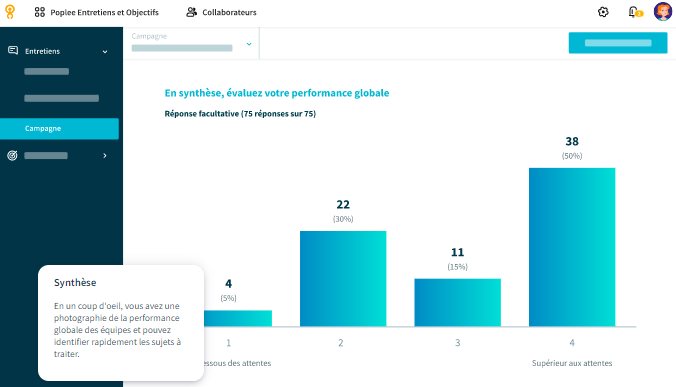
Task: Click the target objectives icon in sidebar
Action: (13, 156)
